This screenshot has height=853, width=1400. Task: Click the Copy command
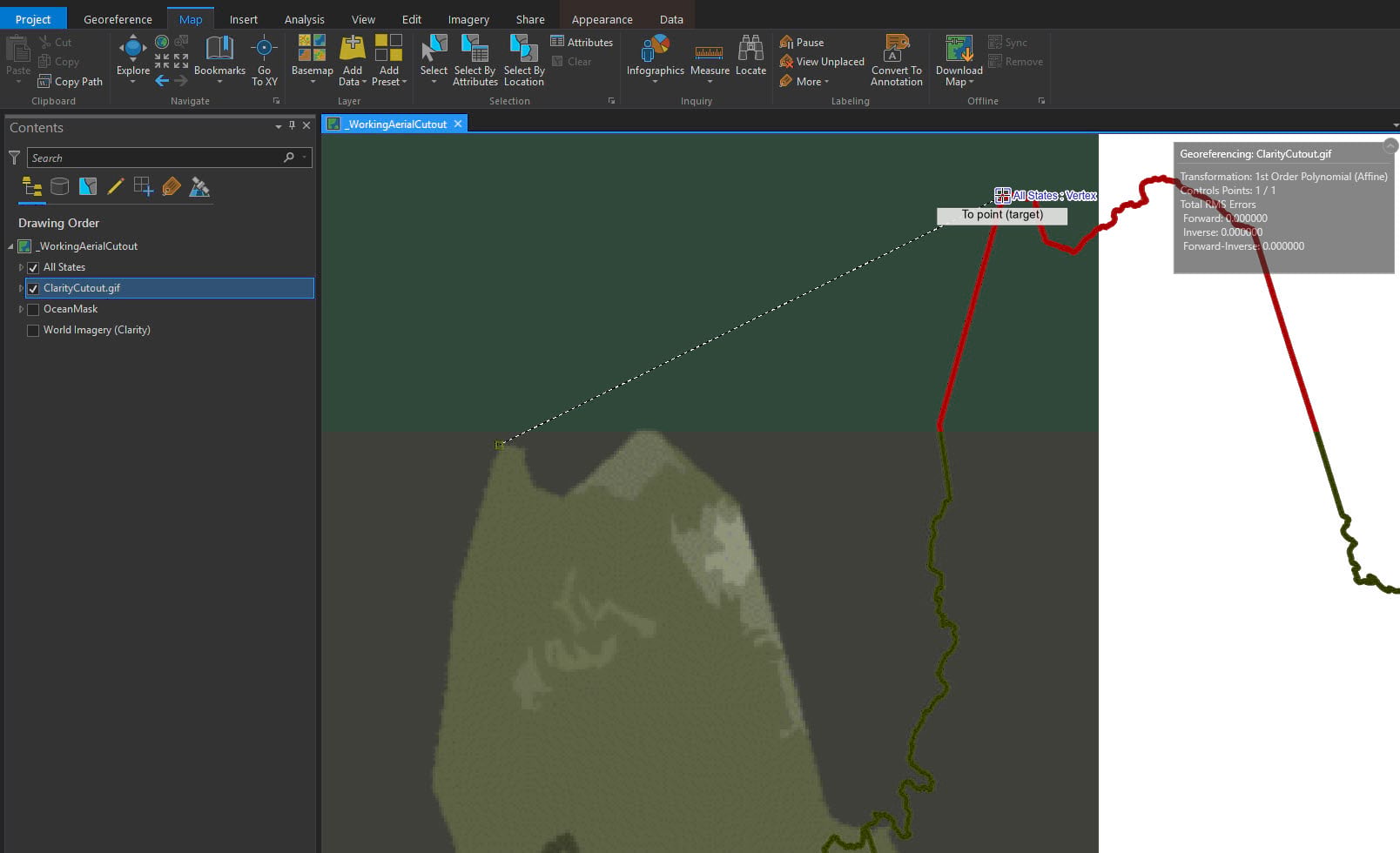[58, 62]
